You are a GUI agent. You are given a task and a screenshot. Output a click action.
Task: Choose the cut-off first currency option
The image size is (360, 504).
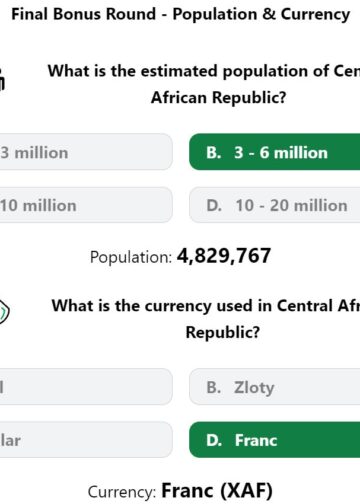point(86,387)
